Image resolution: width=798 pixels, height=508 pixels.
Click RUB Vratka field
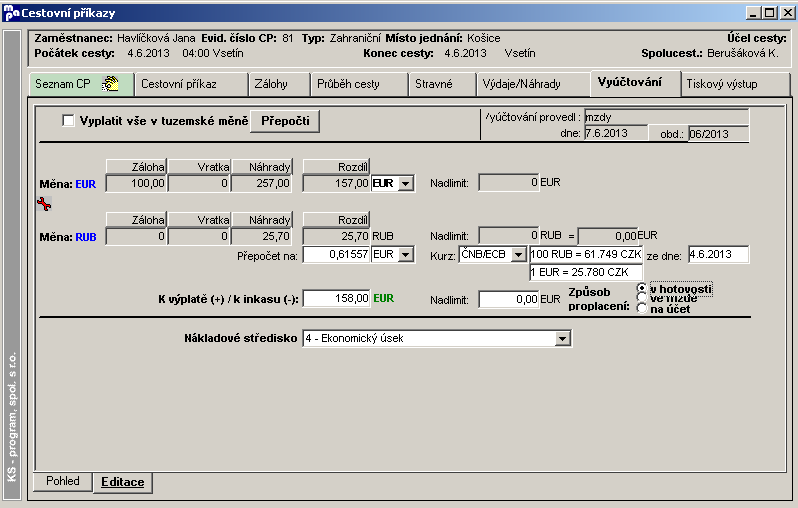198,236
